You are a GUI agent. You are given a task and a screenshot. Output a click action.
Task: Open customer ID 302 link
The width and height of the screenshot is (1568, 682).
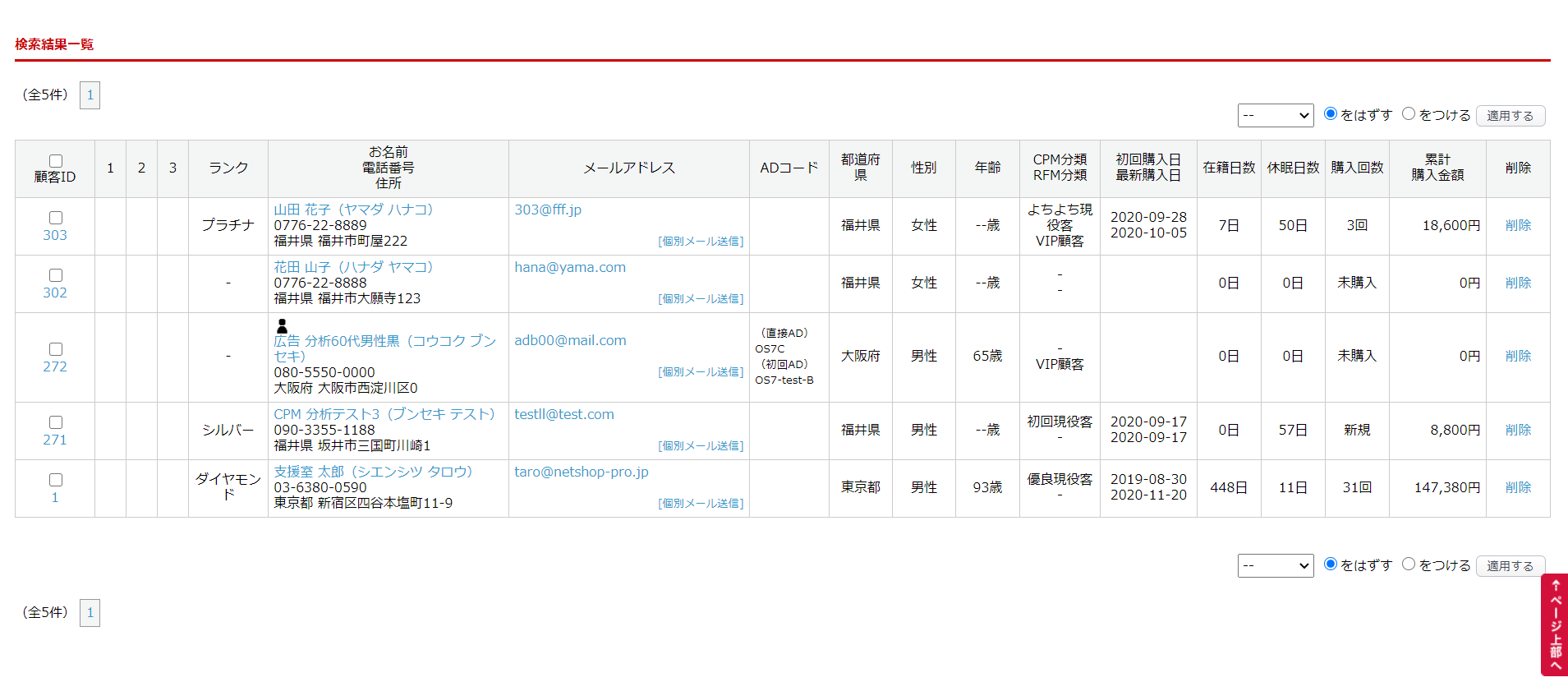(55, 293)
